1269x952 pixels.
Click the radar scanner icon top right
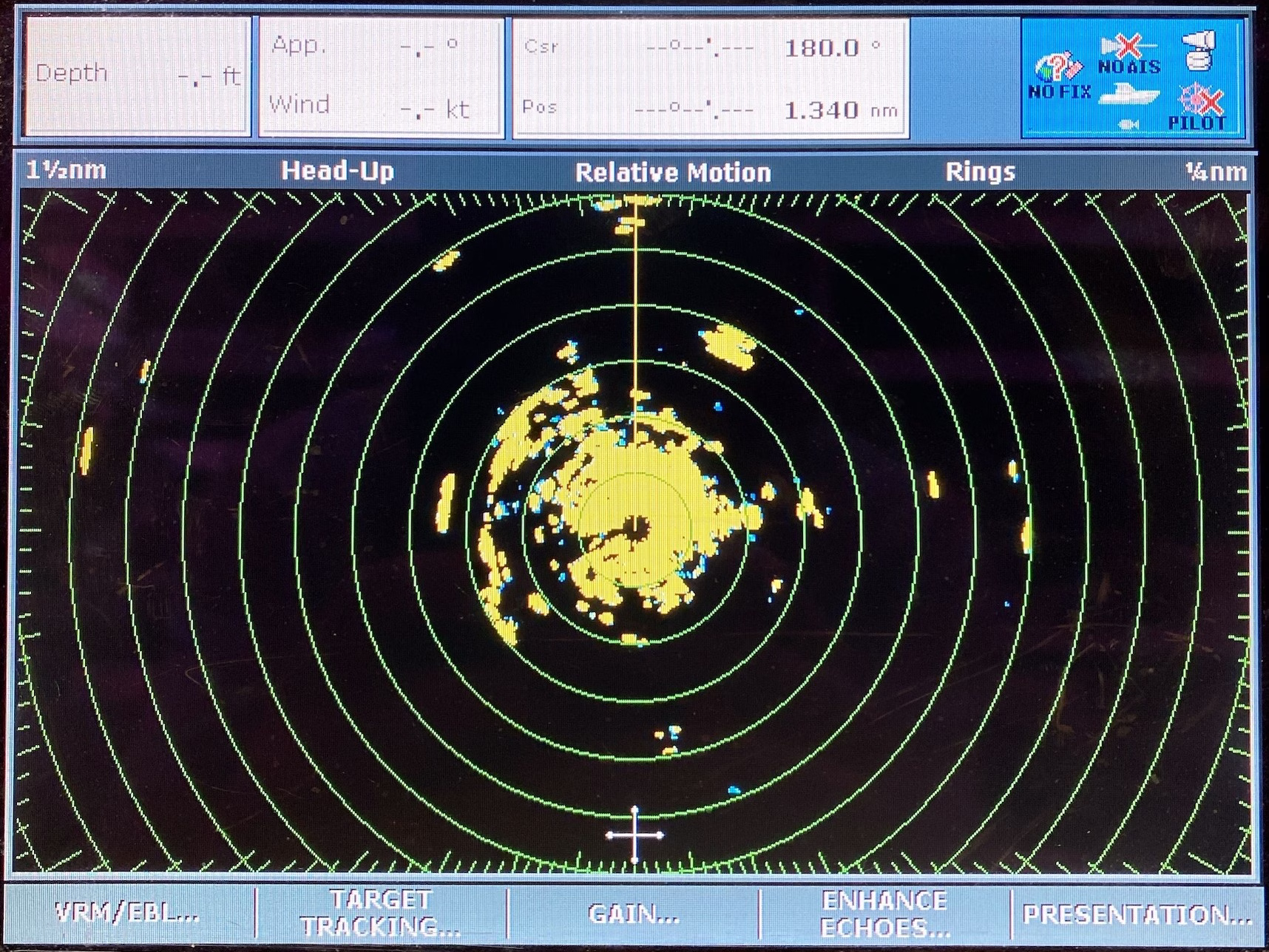1198,50
